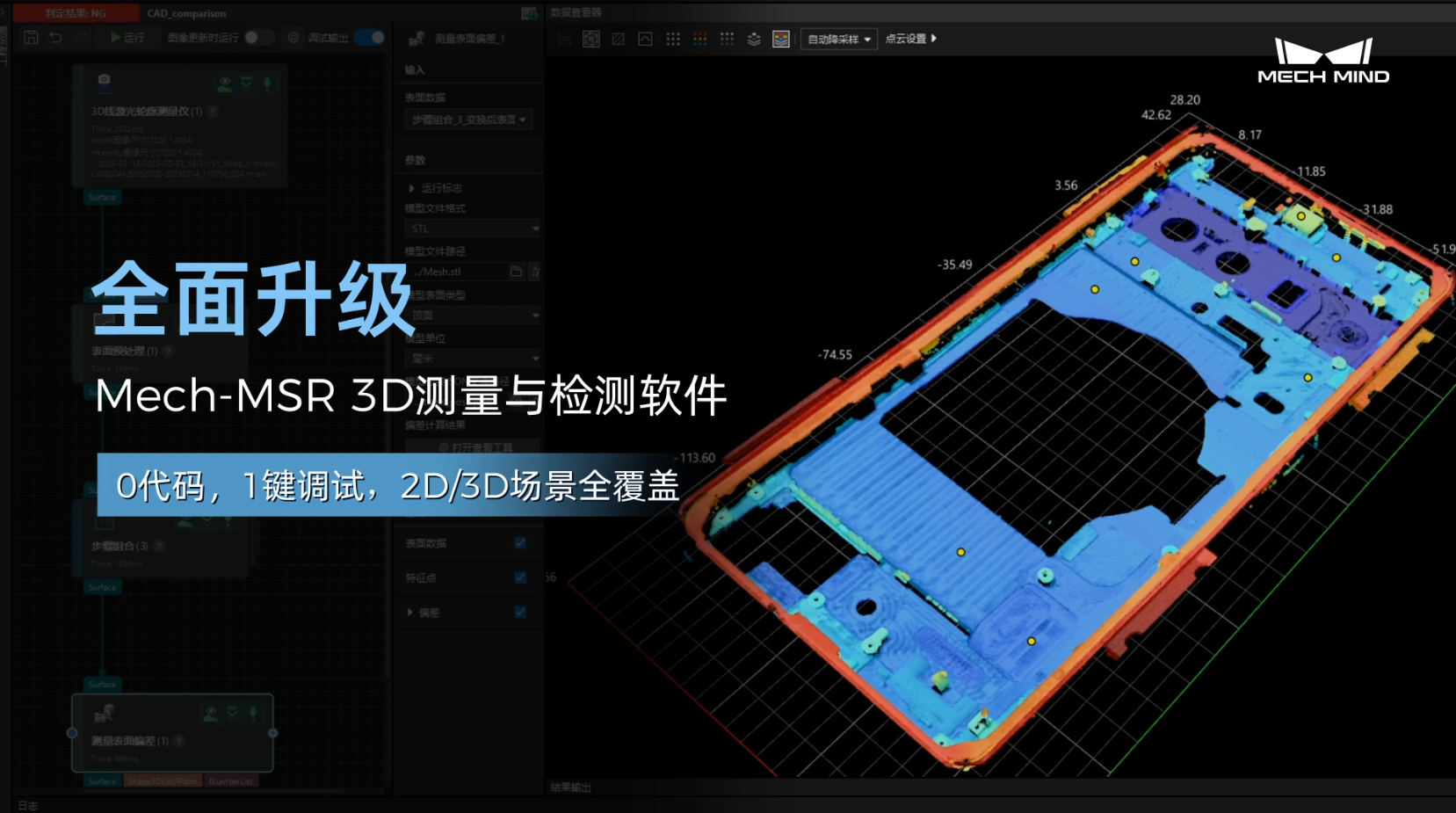
Task: Click the 打开查看工具 button
Action: [x=470, y=447]
